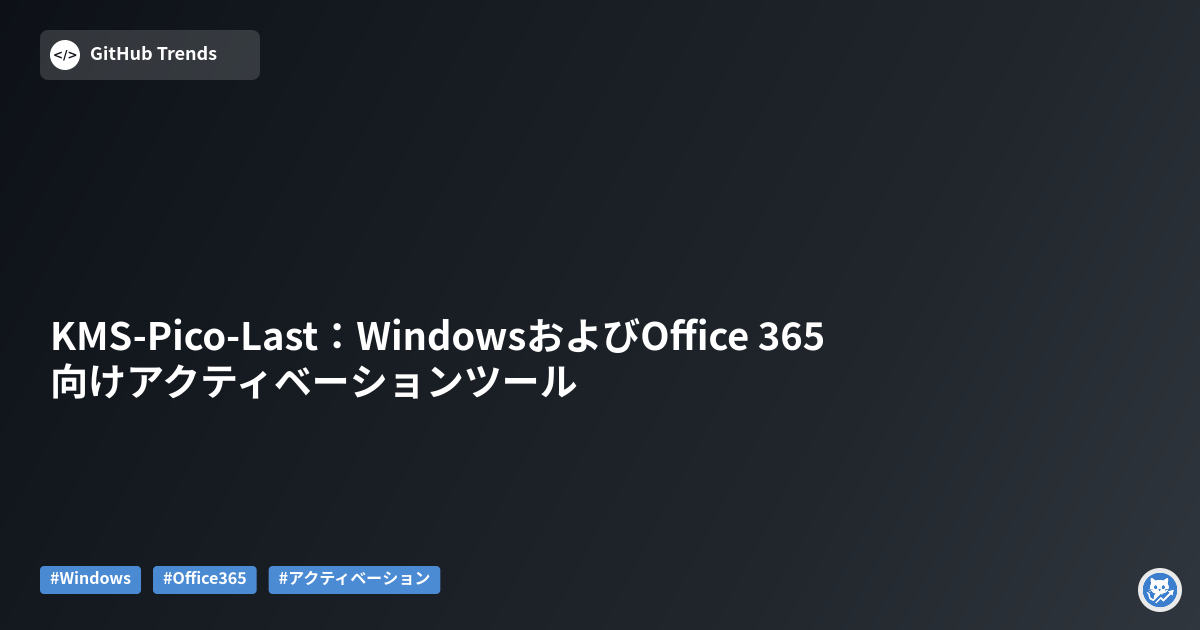This screenshot has width=1200, height=630.
Task: Click the word Trends in the top badge
Action: (x=186, y=54)
